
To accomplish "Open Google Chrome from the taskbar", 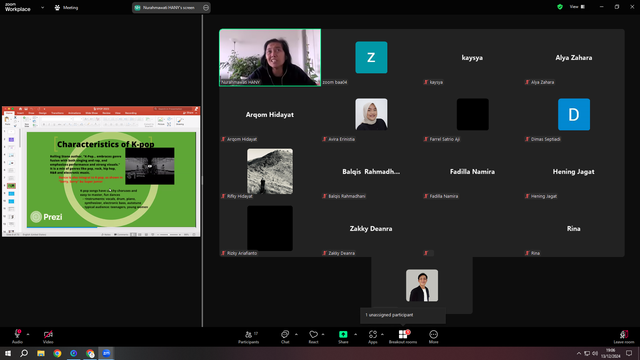I will (57, 353).
